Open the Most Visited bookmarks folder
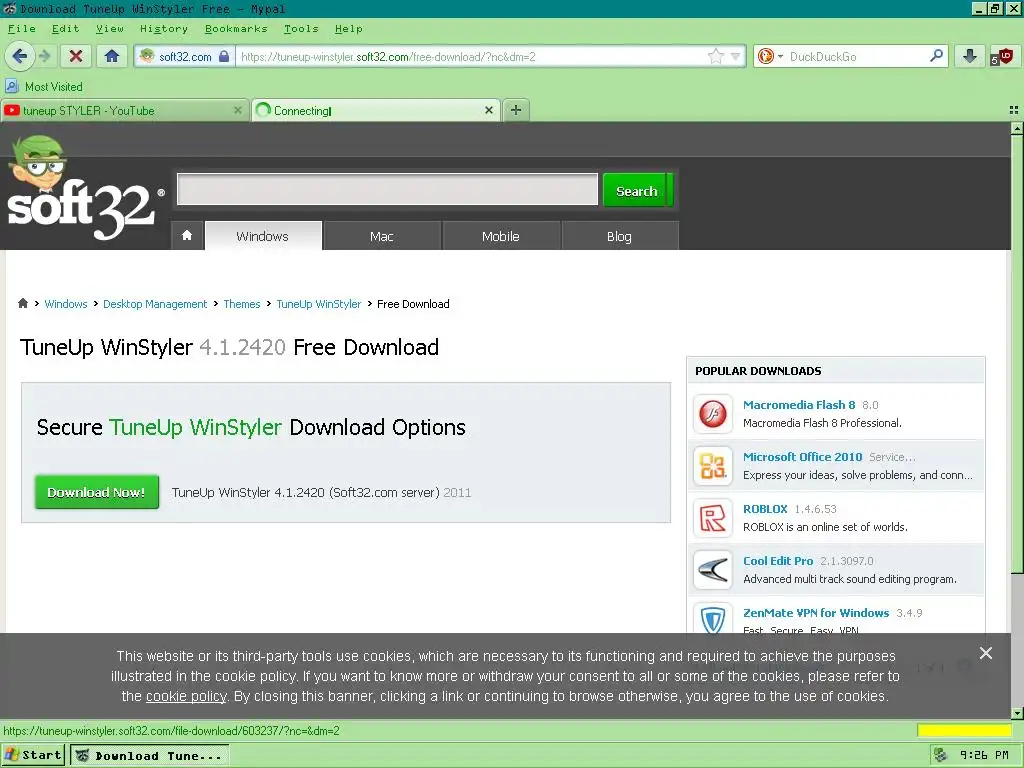The image size is (1024, 768). coord(44,86)
